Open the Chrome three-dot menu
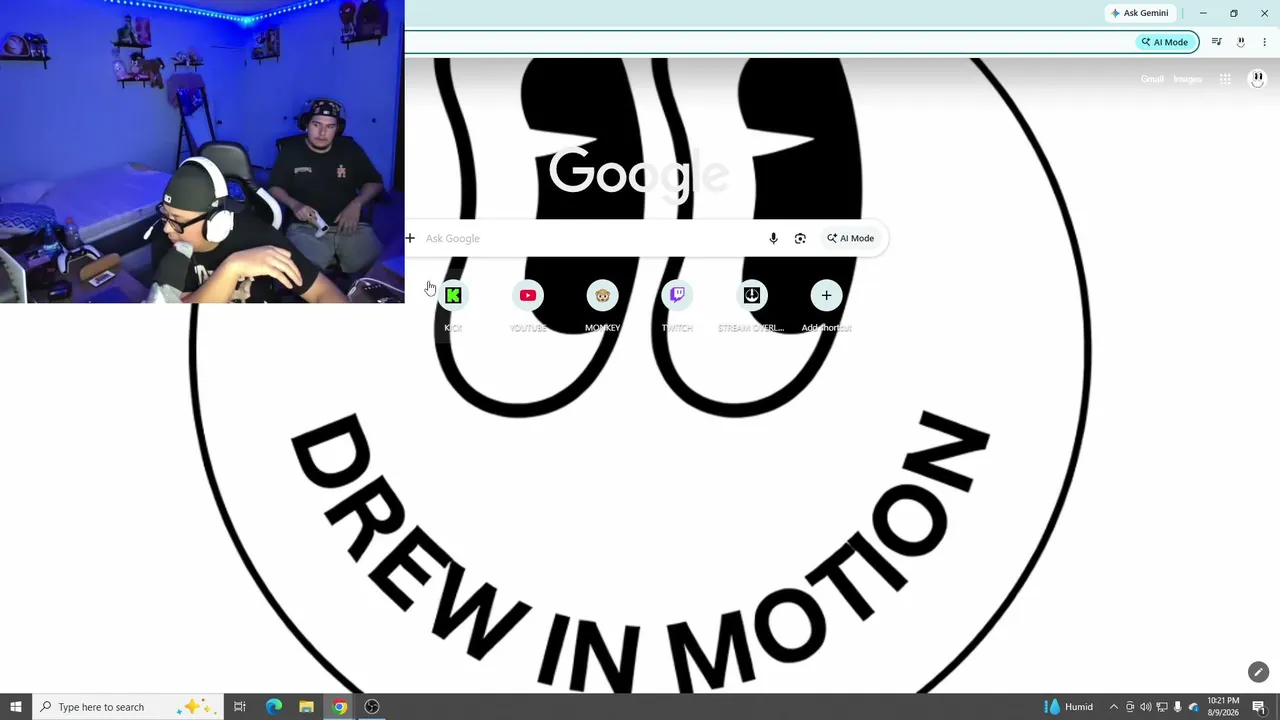The height and width of the screenshot is (720, 1280). click(x=1264, y=42)
